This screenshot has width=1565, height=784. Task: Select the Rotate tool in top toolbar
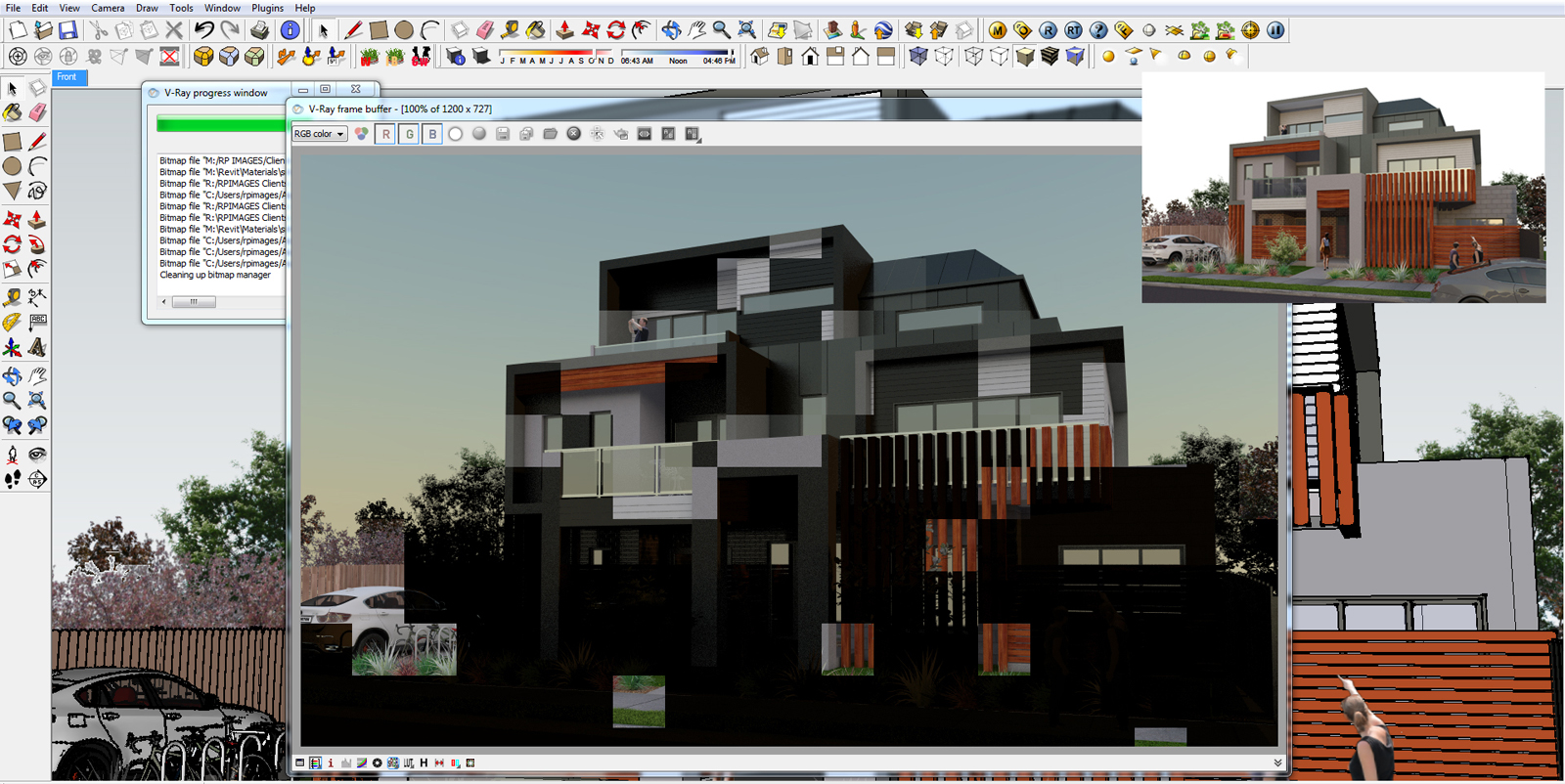(616, 30)
